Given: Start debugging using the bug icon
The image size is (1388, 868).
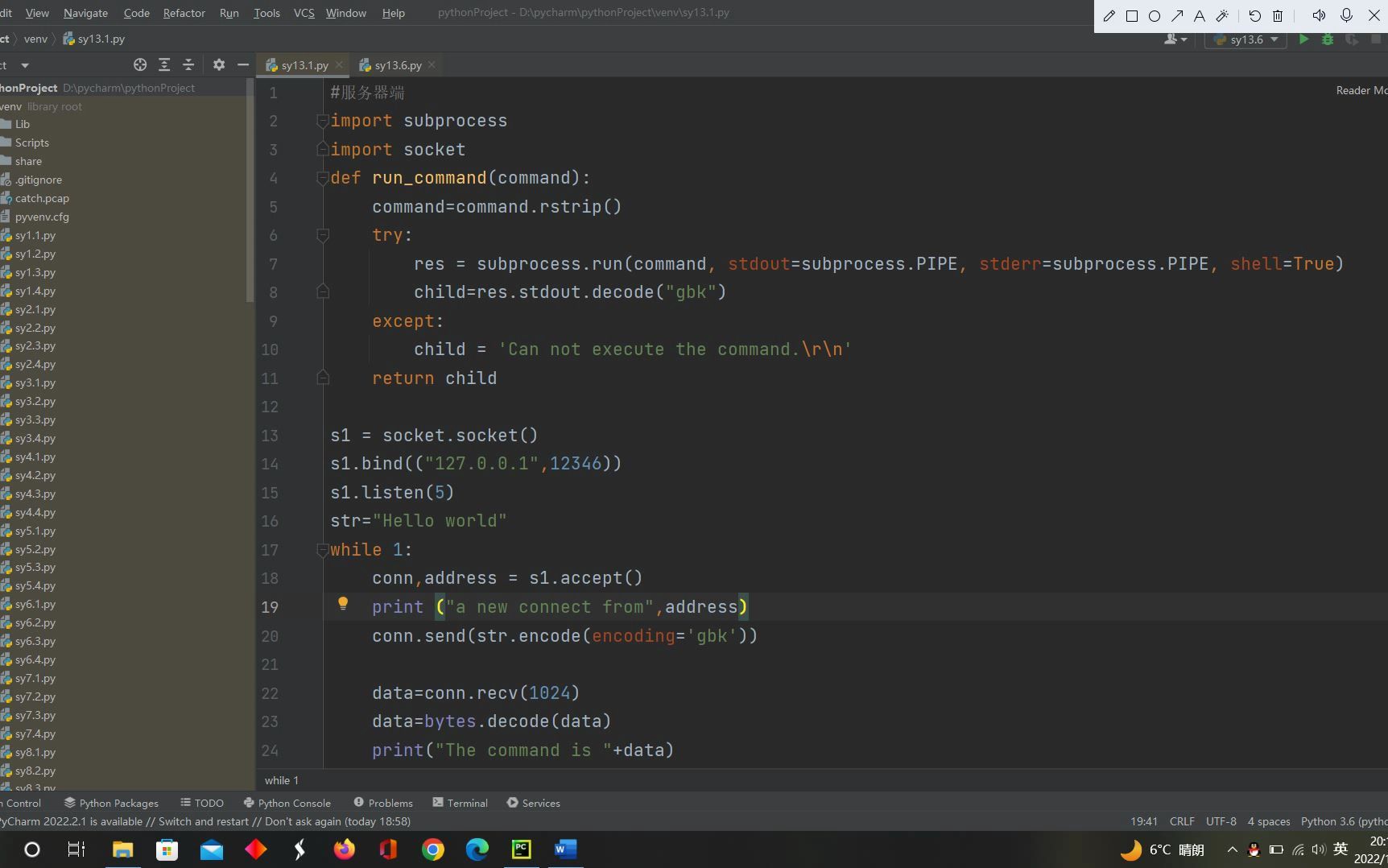Looking at the screenshot, I should [1328, 39].
